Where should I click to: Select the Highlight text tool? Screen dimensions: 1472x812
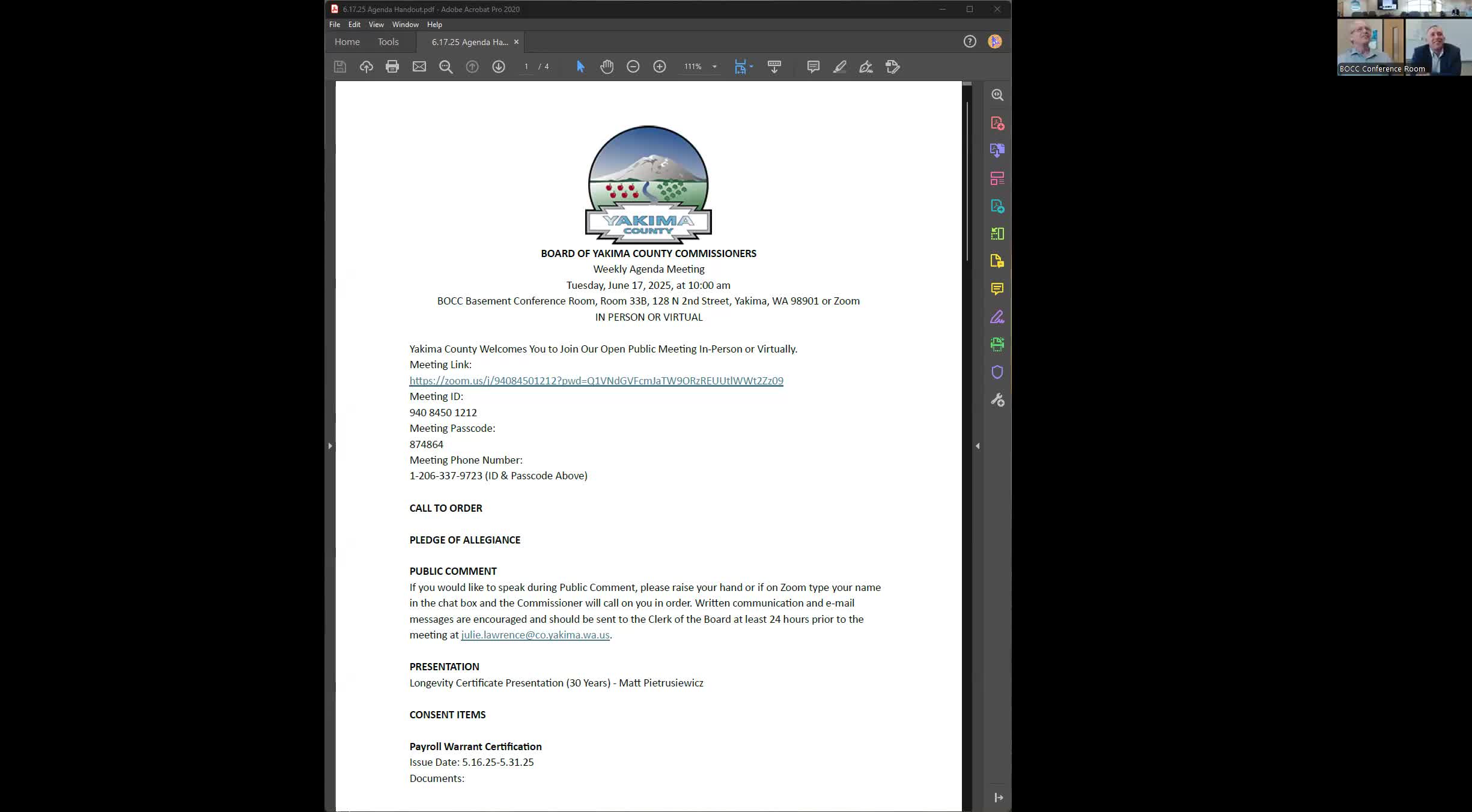[x=839, y=67]
